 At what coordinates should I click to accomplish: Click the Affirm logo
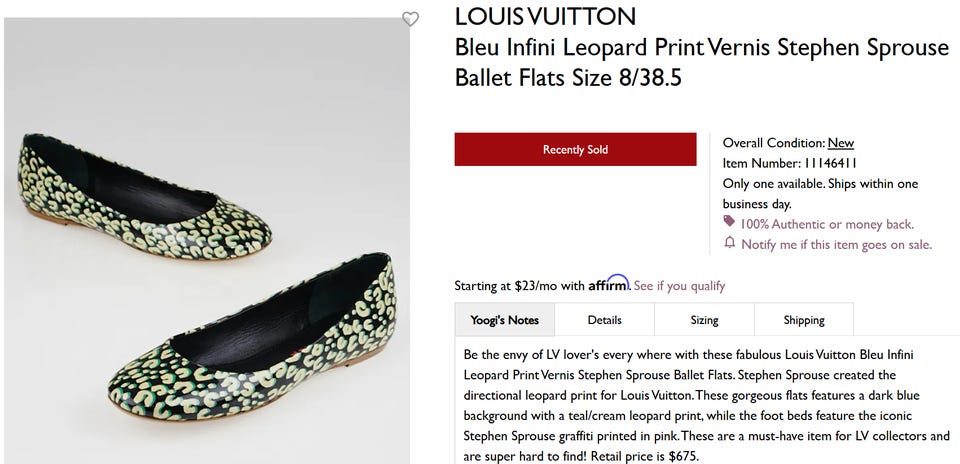608,284
